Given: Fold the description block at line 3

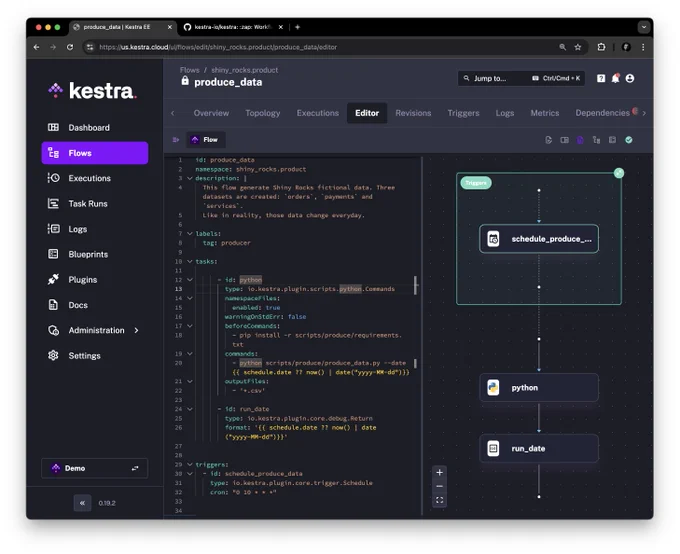Looking at the screenshot, I should coord(190,178).
